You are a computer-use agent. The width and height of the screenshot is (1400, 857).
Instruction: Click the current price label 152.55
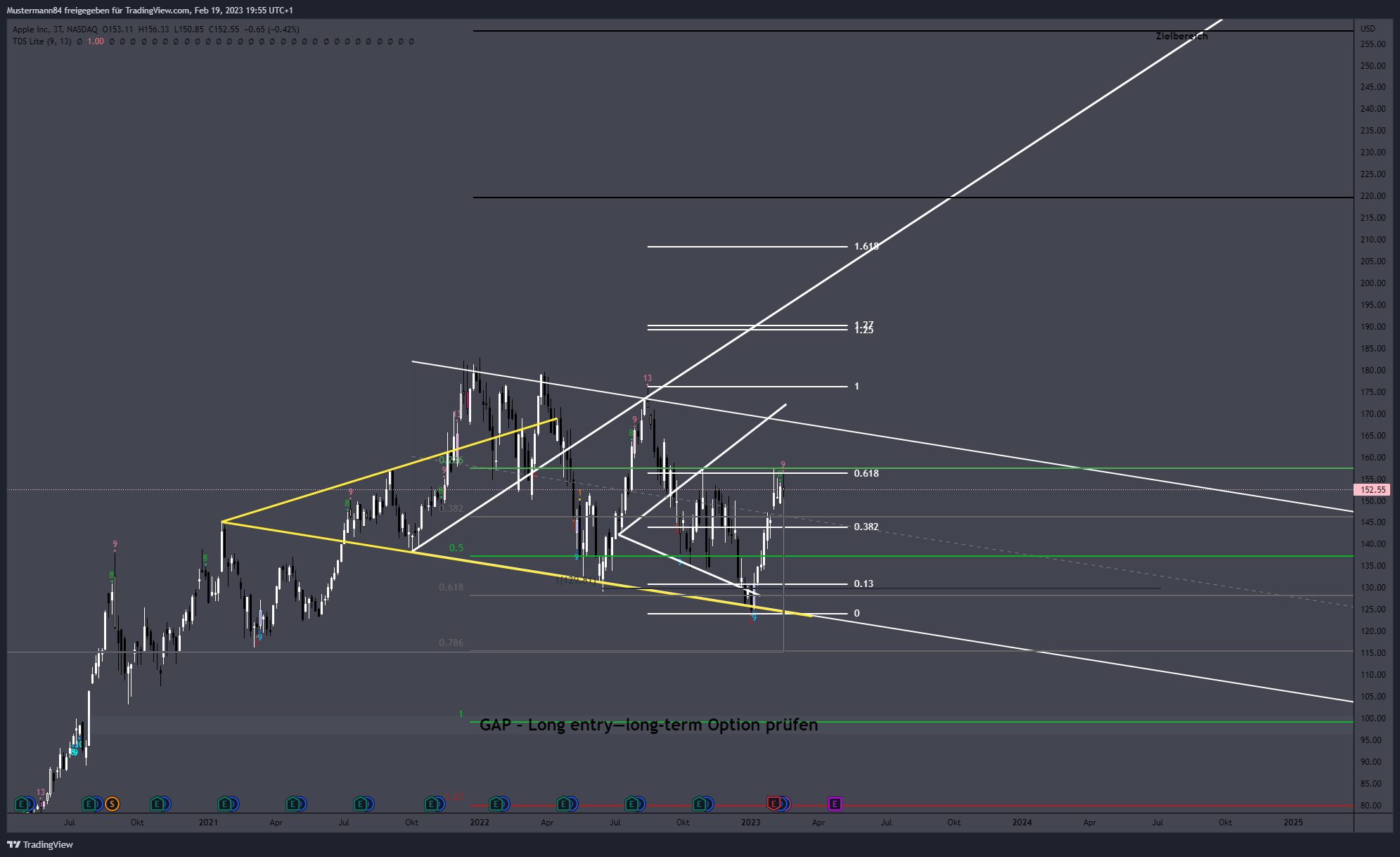click(1373, 490)
